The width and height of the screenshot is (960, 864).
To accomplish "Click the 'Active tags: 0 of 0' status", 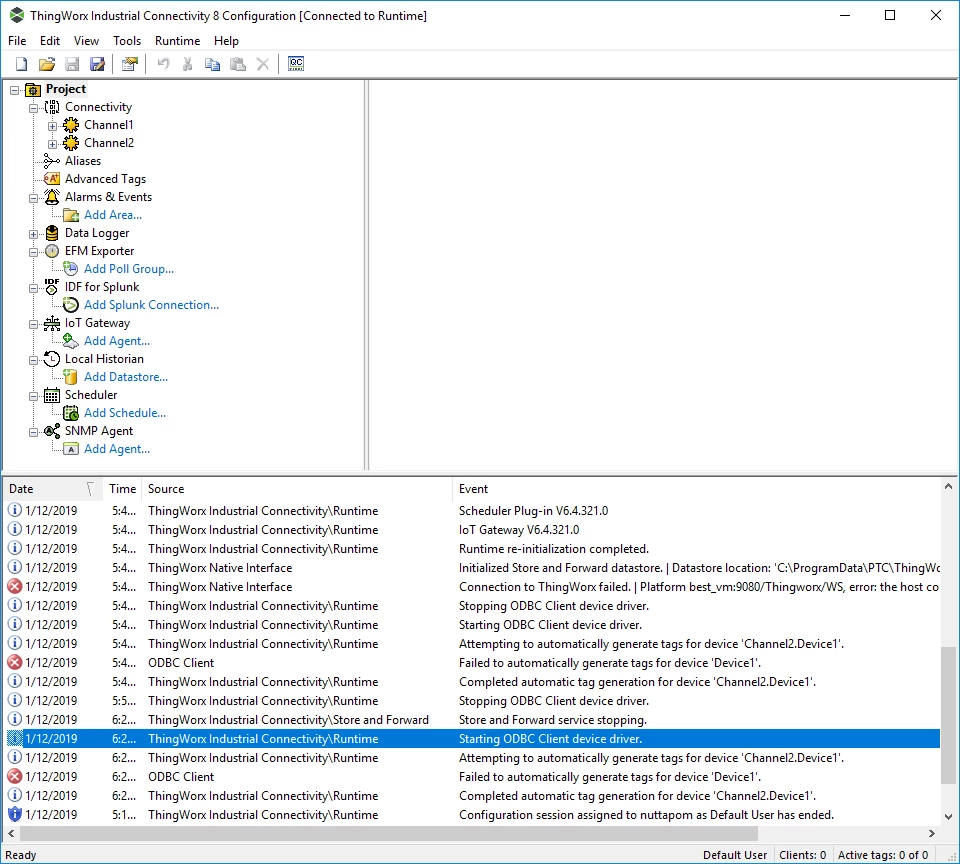I will tap(883, 855).
